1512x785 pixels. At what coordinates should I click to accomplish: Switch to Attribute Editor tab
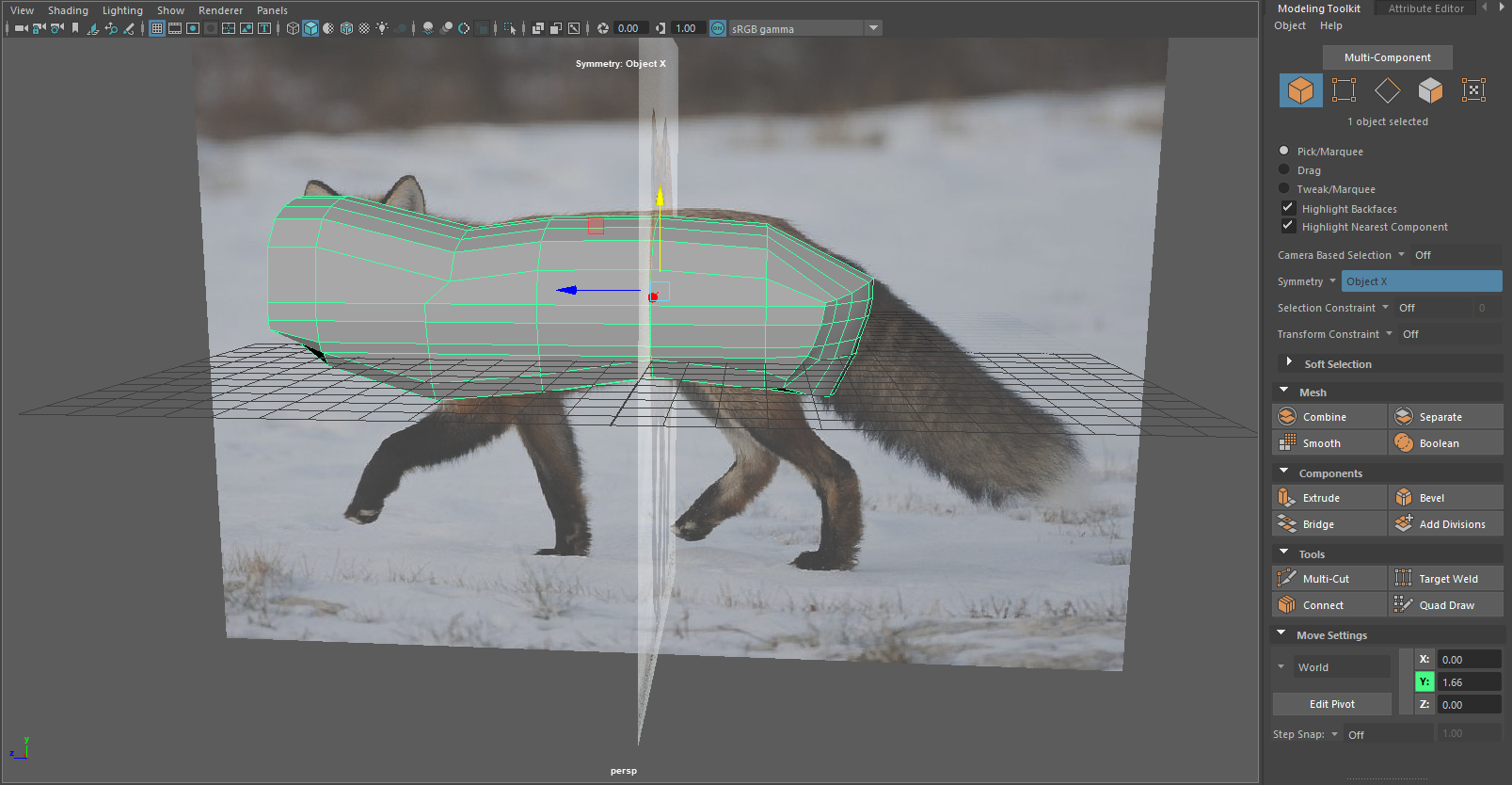(1425, 8)
